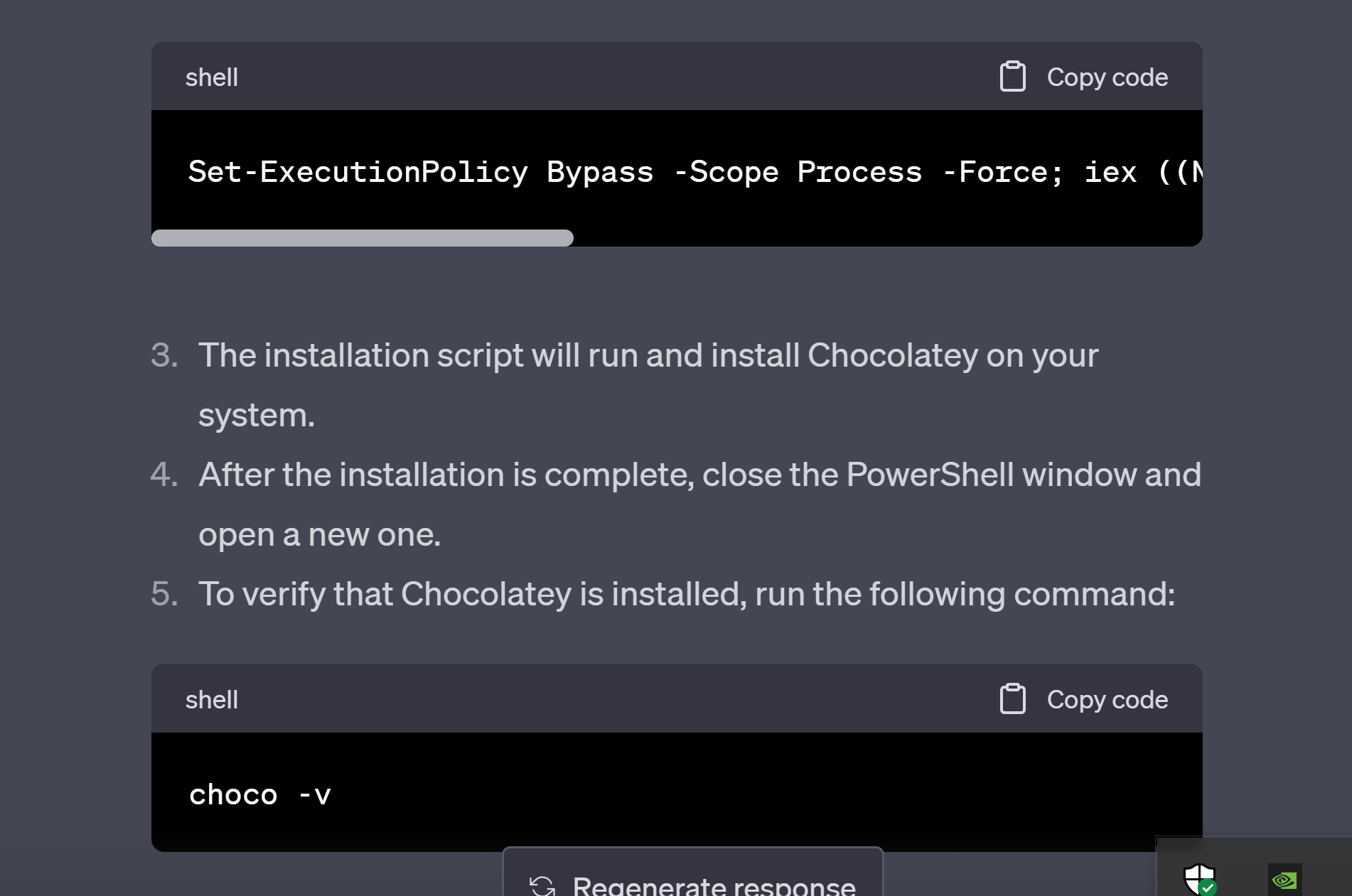Click the header bar of the choco code block
The width and height of the screenshot is (1352, 896).
pyautogui.click(x=640, y=698)
